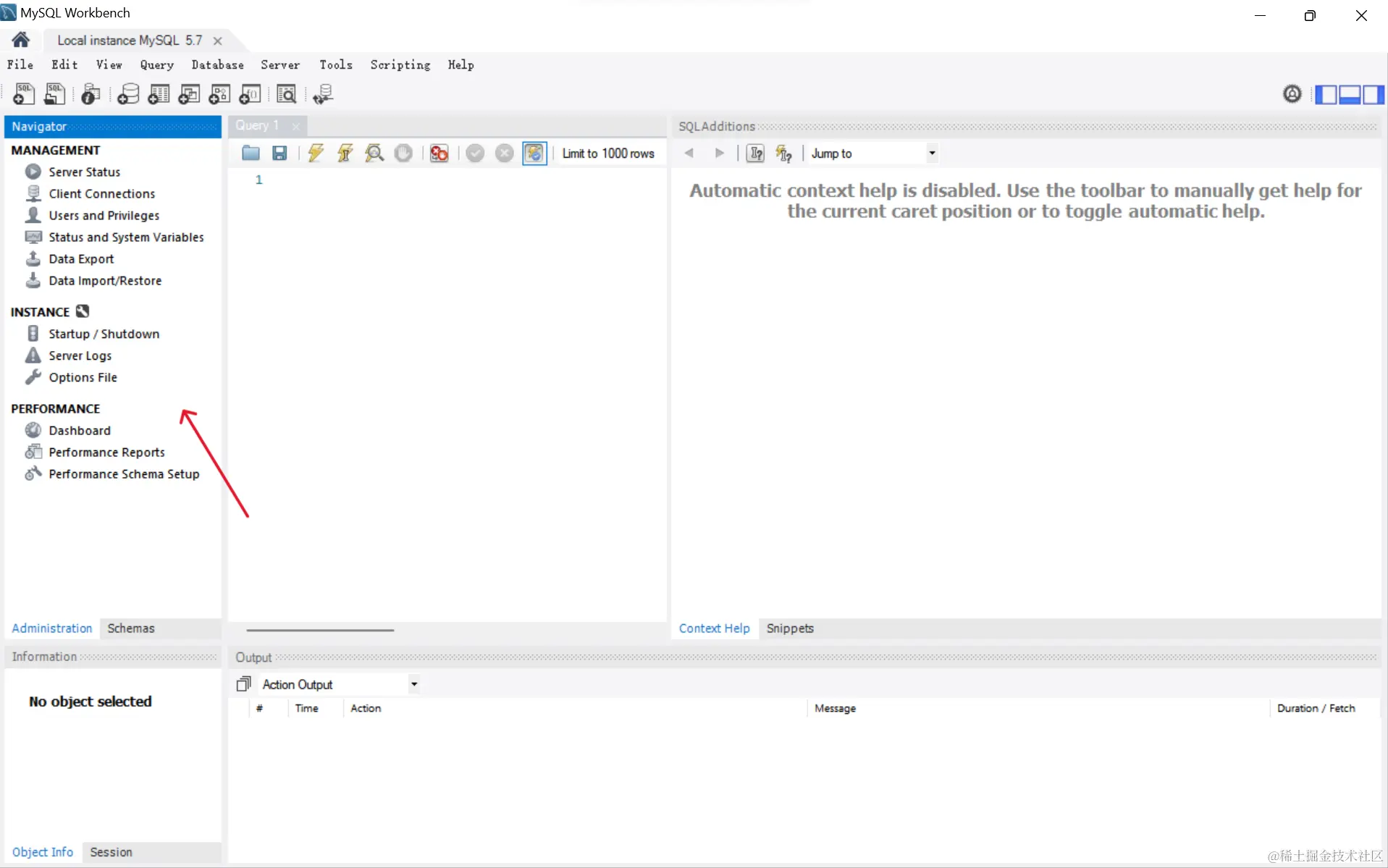The image size is (1388, 868).
Task: Execute the query with lightning bolt
Action: click(316, 153)
